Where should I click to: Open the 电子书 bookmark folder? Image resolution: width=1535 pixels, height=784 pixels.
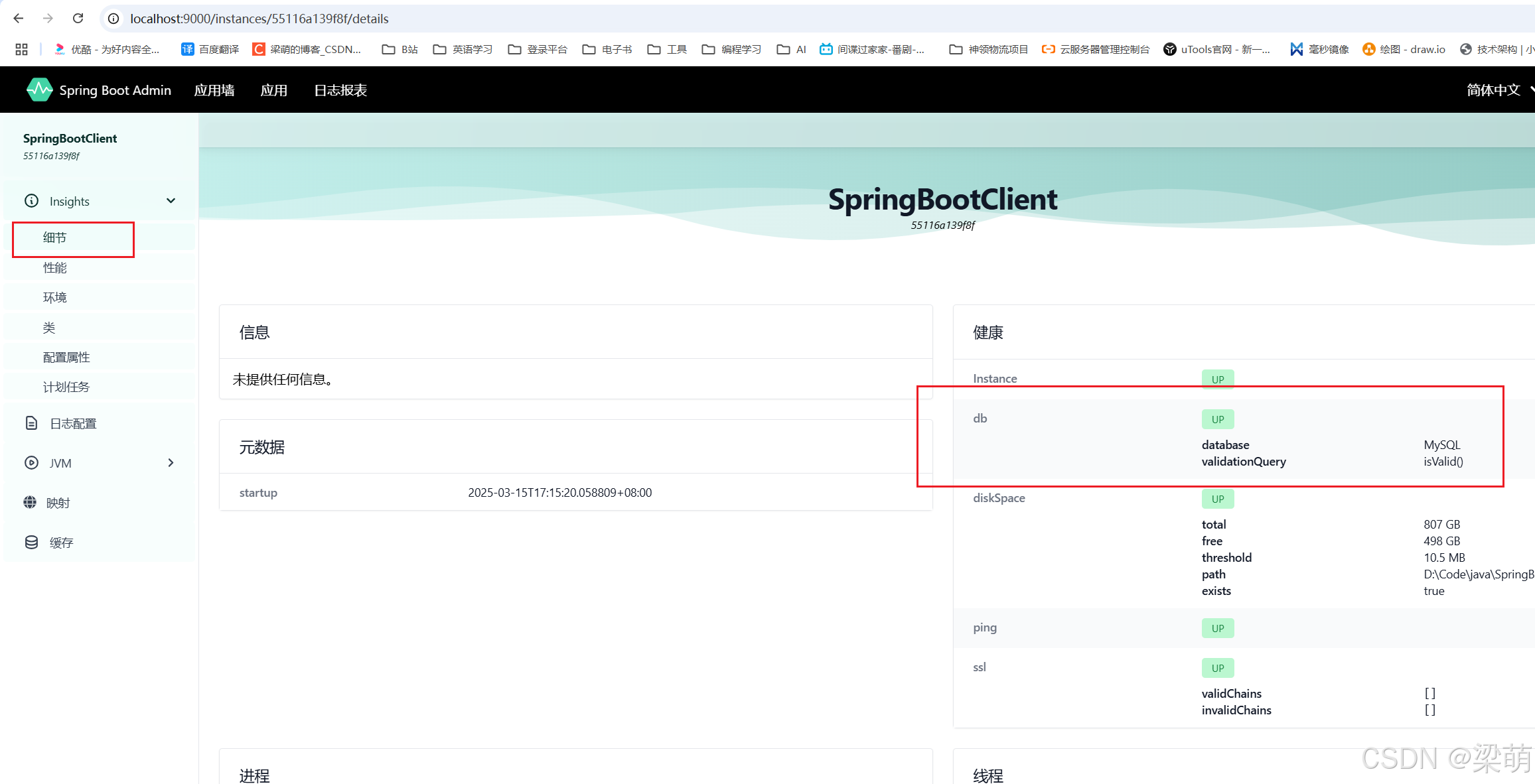click(607, 49)
